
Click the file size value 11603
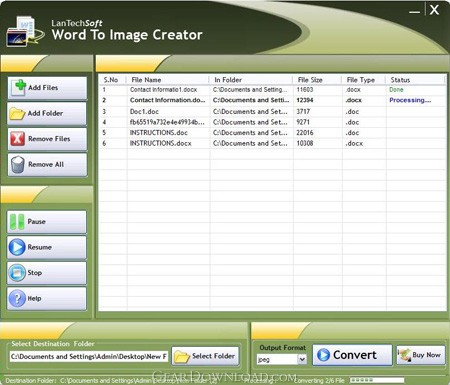305,90
